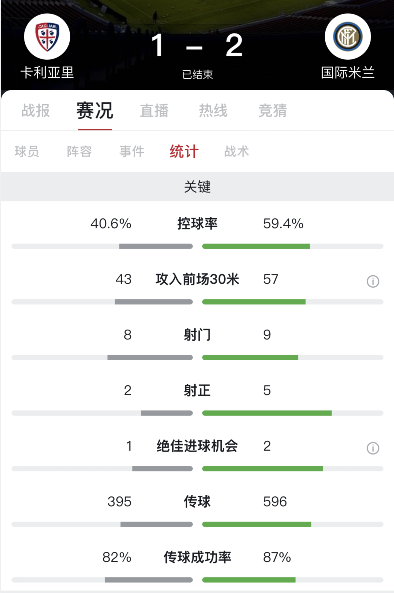Open the 战术 sub-tab

(236, 152)
